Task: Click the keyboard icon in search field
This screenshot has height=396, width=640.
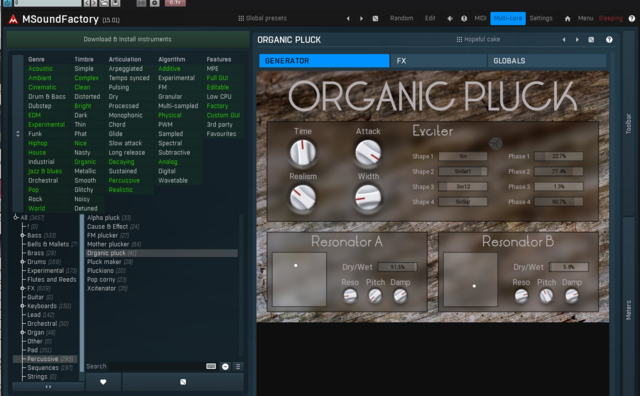Action: pyautogui.click(x=211, y=366)
